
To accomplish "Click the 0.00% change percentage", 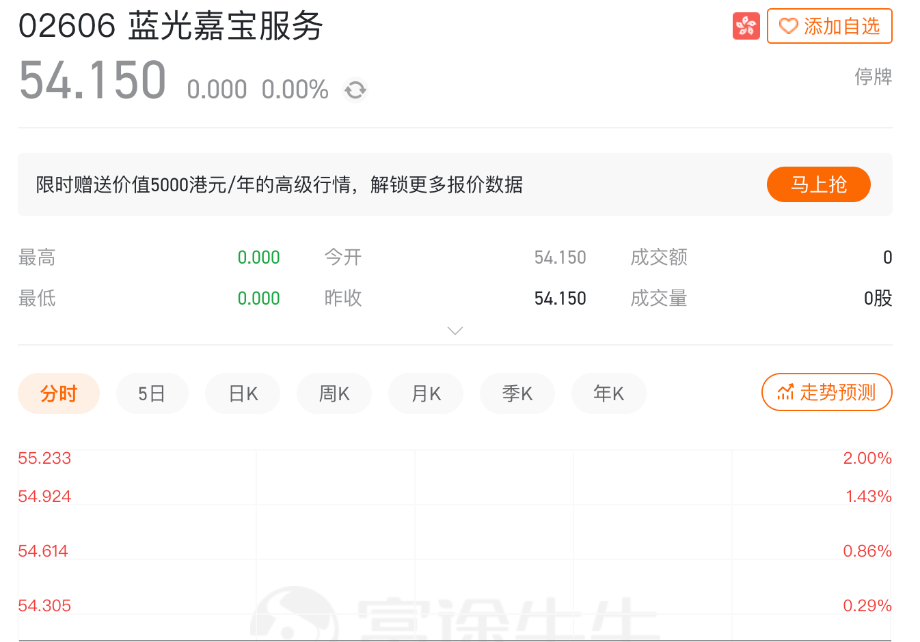I will [x=295, y=90].
